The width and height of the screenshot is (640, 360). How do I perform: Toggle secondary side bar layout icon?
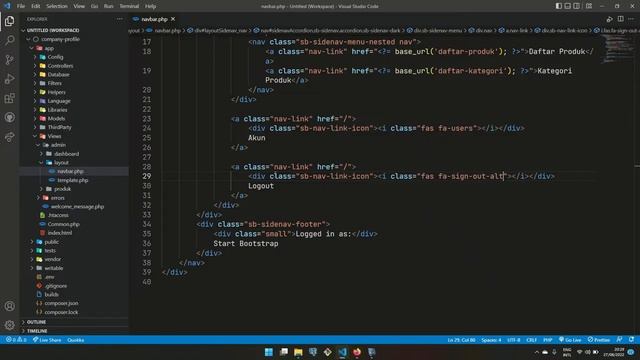click(576, 6)
